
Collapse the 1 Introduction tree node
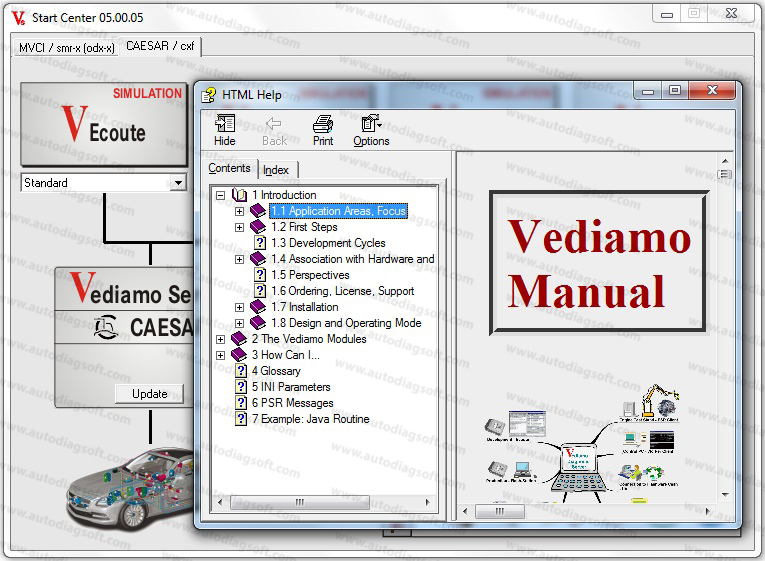point(221,196)
